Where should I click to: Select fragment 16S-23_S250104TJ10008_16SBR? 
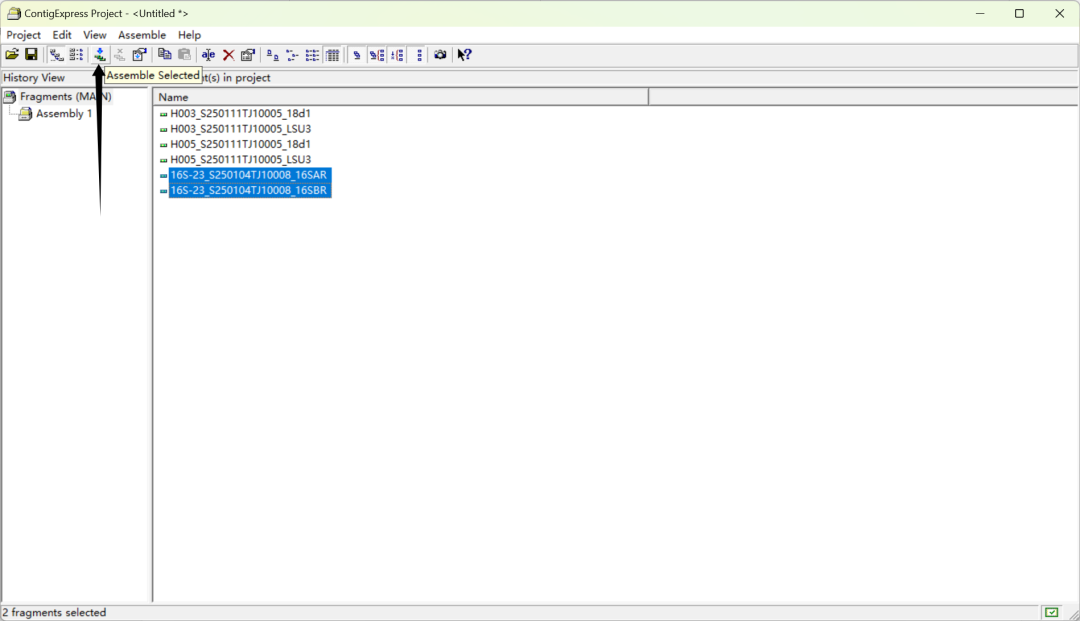pyautogui.click(x=249, y=190)
